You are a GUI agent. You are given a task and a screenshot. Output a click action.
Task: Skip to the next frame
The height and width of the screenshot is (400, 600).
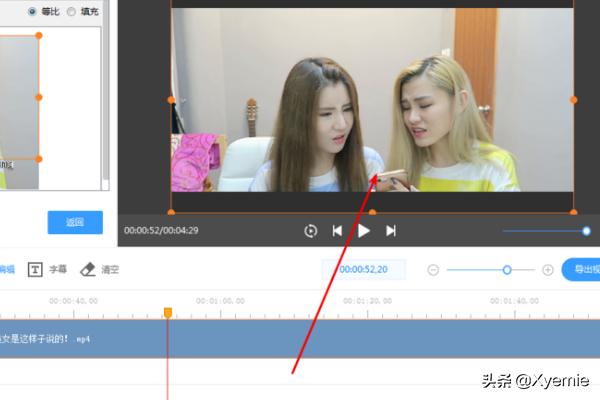[x=391, y=231]
